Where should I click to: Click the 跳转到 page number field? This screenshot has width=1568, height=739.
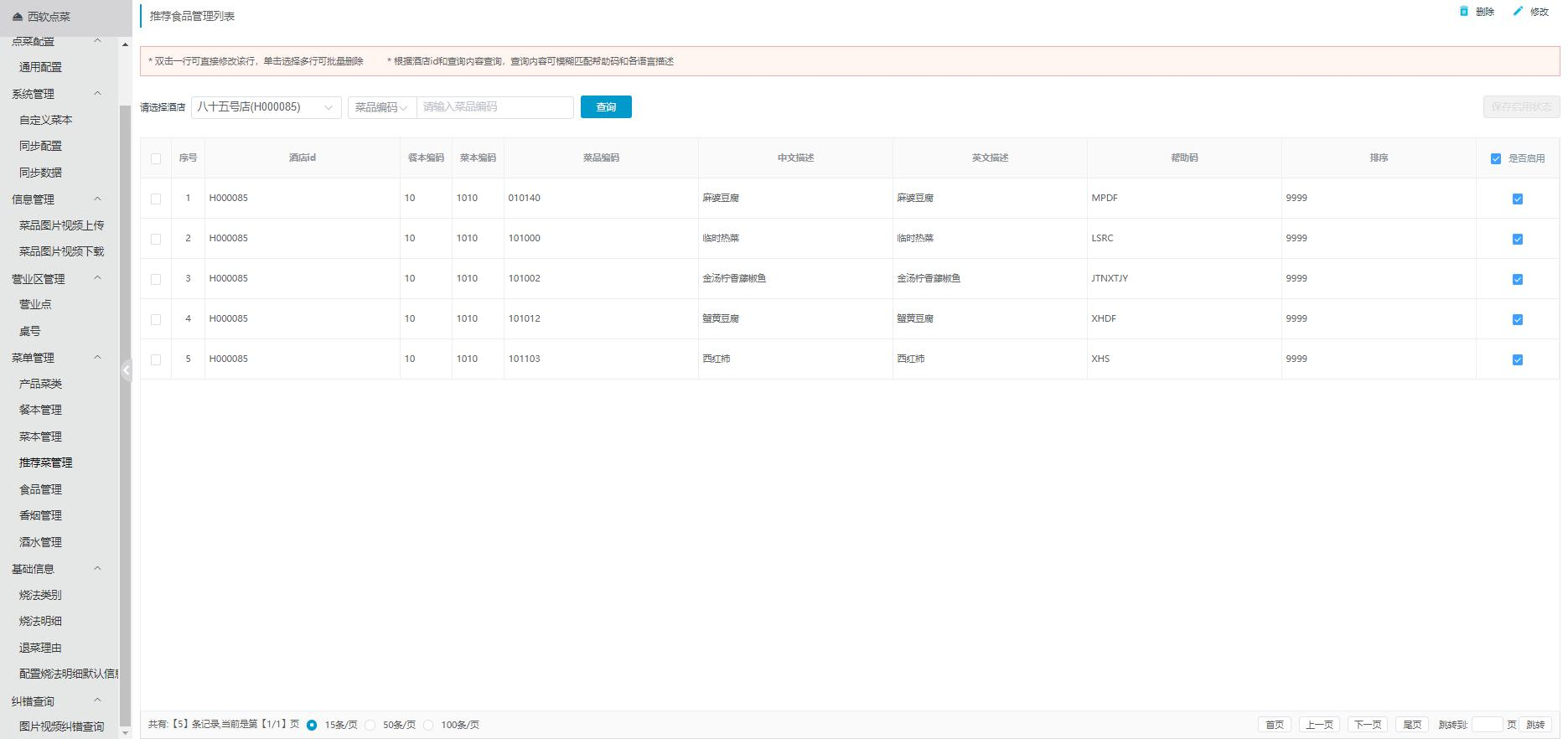1487,725
